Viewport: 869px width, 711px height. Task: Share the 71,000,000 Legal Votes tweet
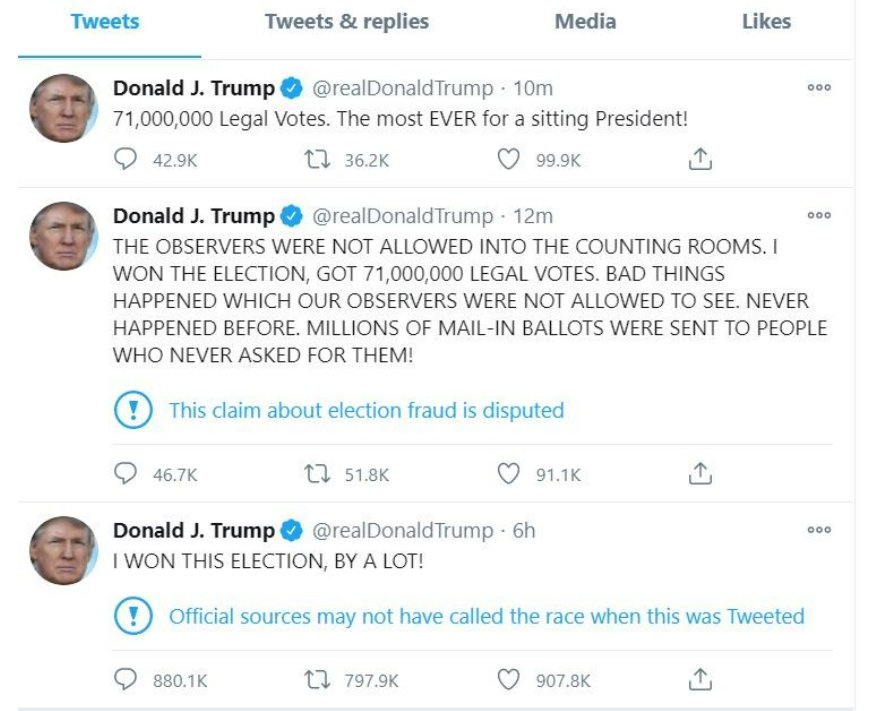701,159
